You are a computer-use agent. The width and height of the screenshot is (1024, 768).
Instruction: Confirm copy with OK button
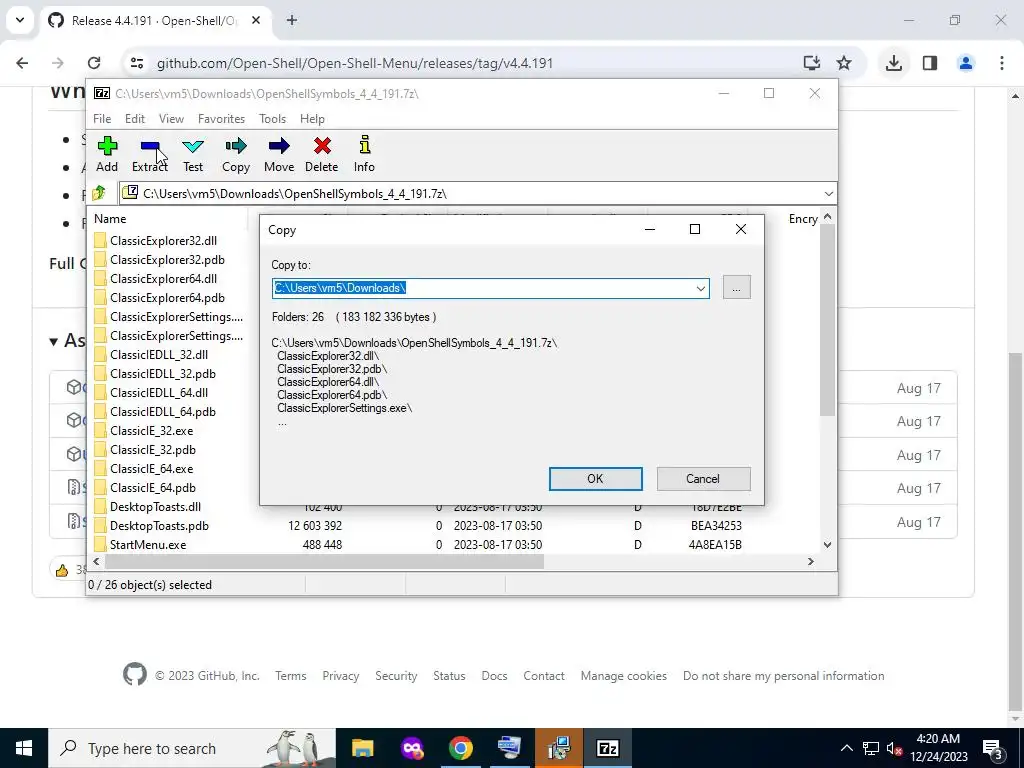pyautogui.click(x=595, y=479)
